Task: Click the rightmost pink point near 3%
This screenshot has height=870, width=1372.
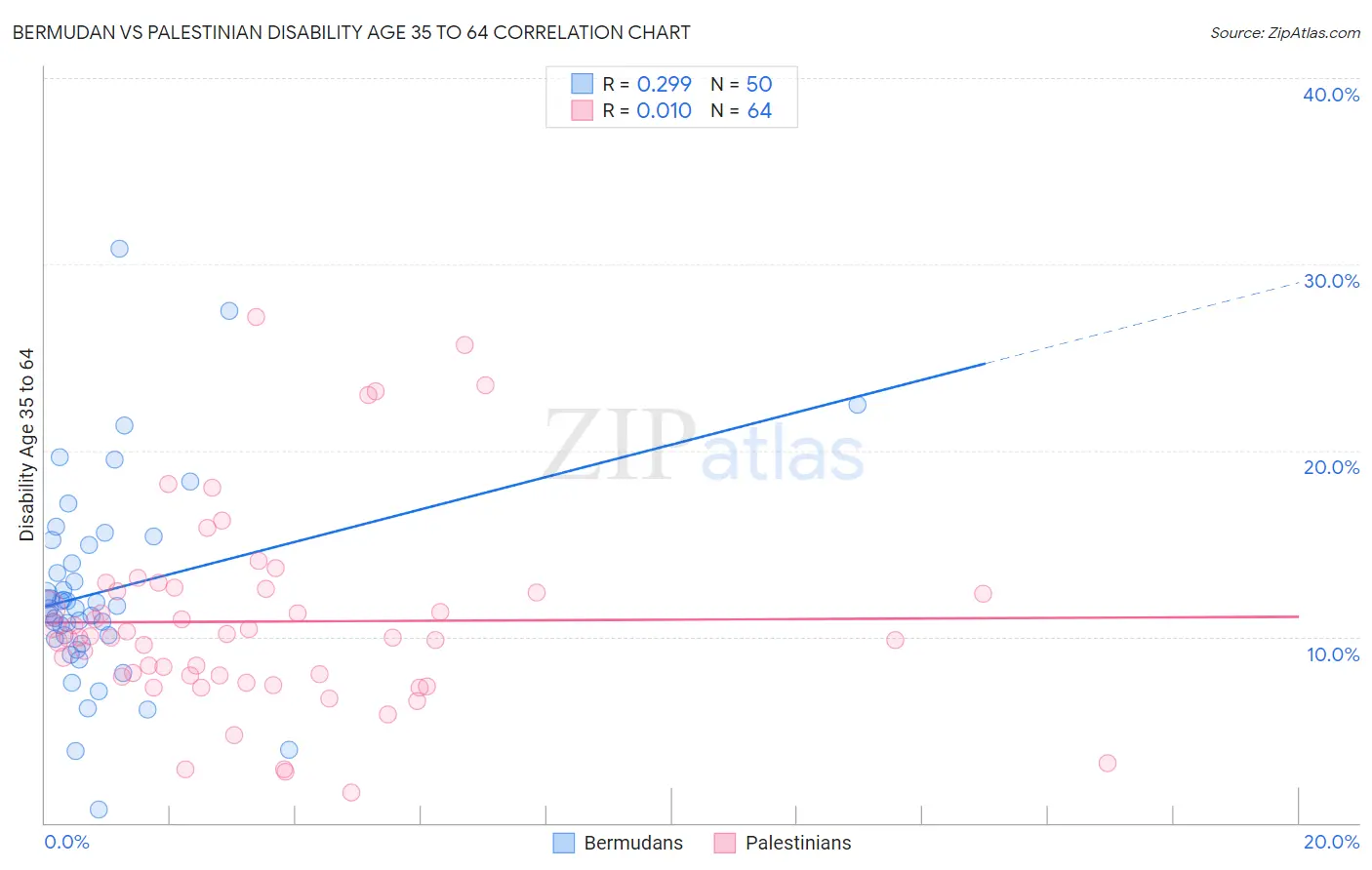Action: pyautogui.click(x=1107, y=764)
